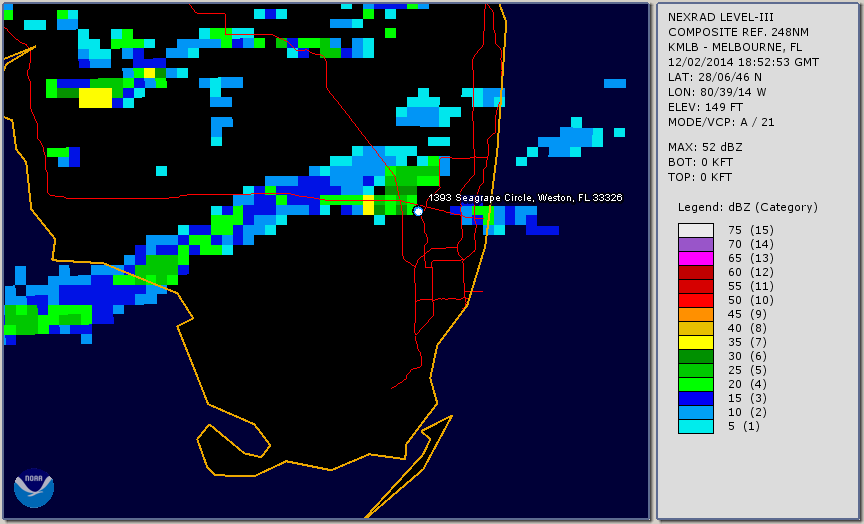Select the light blue 10 dBZ swatch
Viewport: 864px width, 524px height.
click(695, 412)
